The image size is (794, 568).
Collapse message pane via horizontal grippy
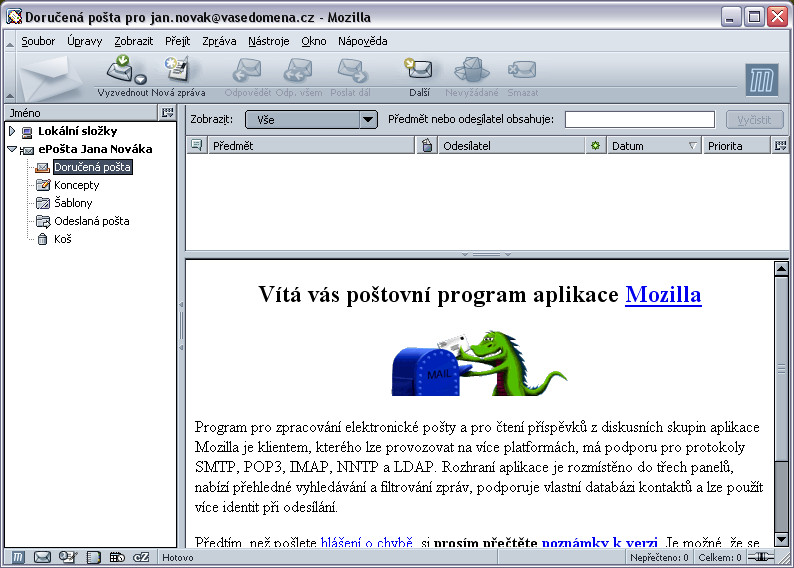486,254
